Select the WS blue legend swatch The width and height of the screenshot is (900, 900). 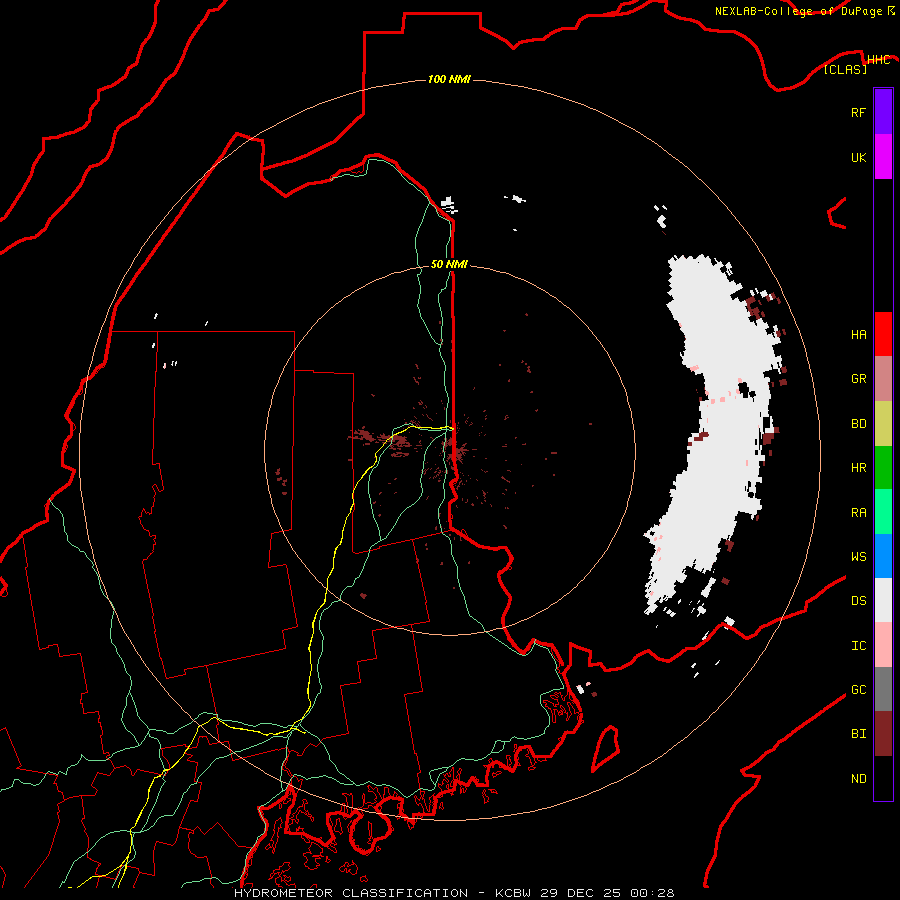pos(883,556)
